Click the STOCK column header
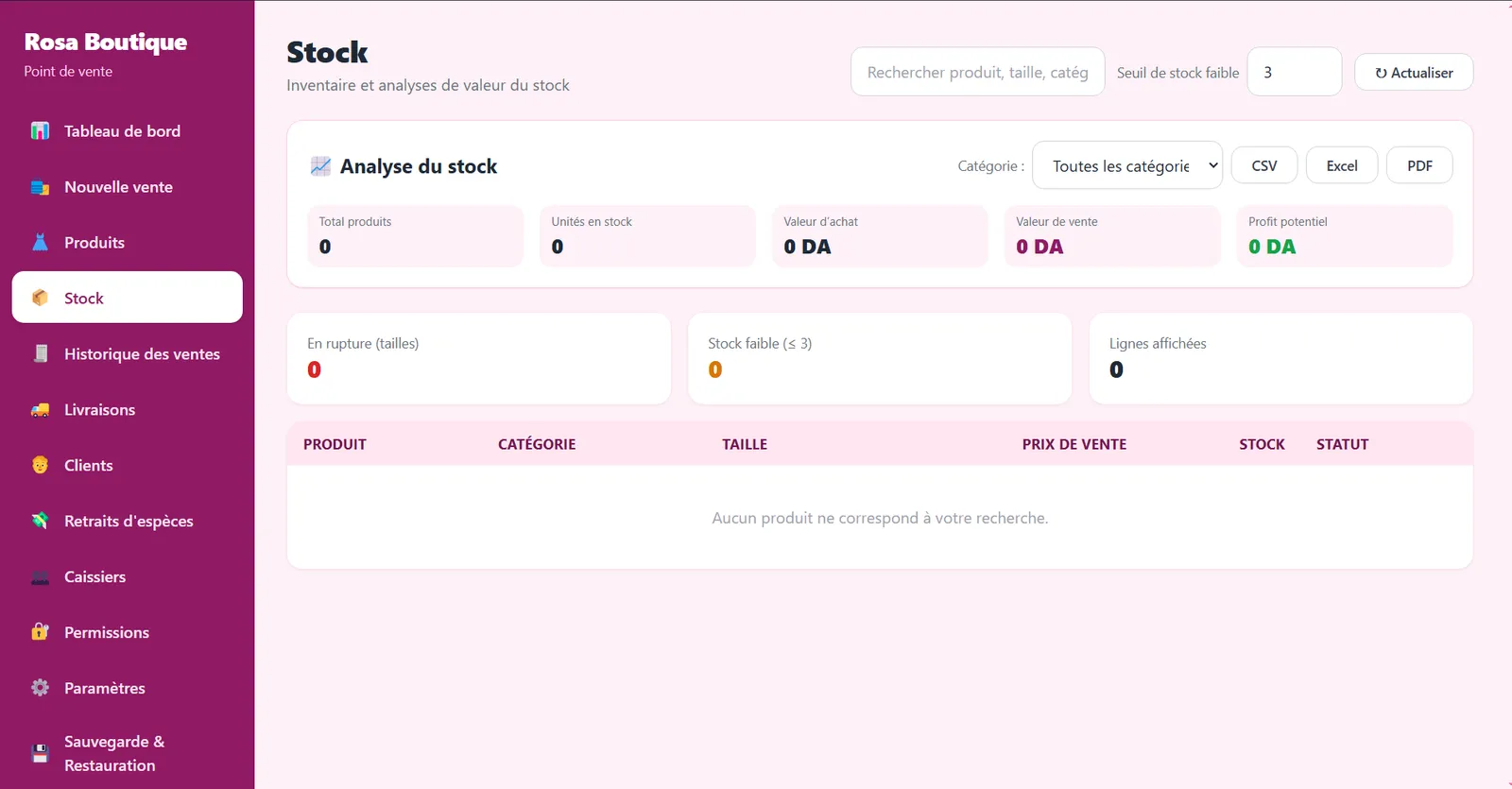 click(1262, 444)
